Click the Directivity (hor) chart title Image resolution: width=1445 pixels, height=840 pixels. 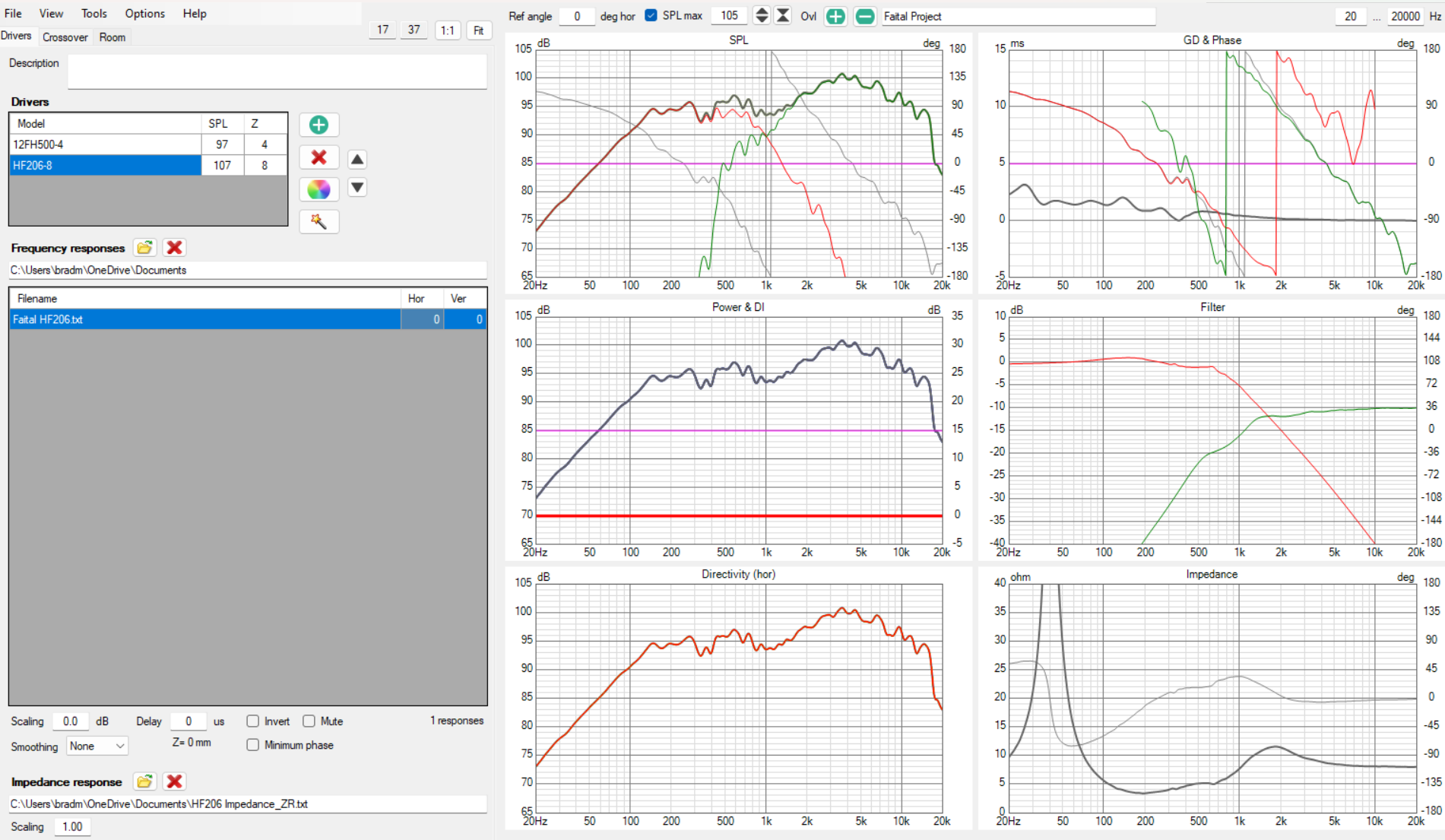(x=738, y=574)
